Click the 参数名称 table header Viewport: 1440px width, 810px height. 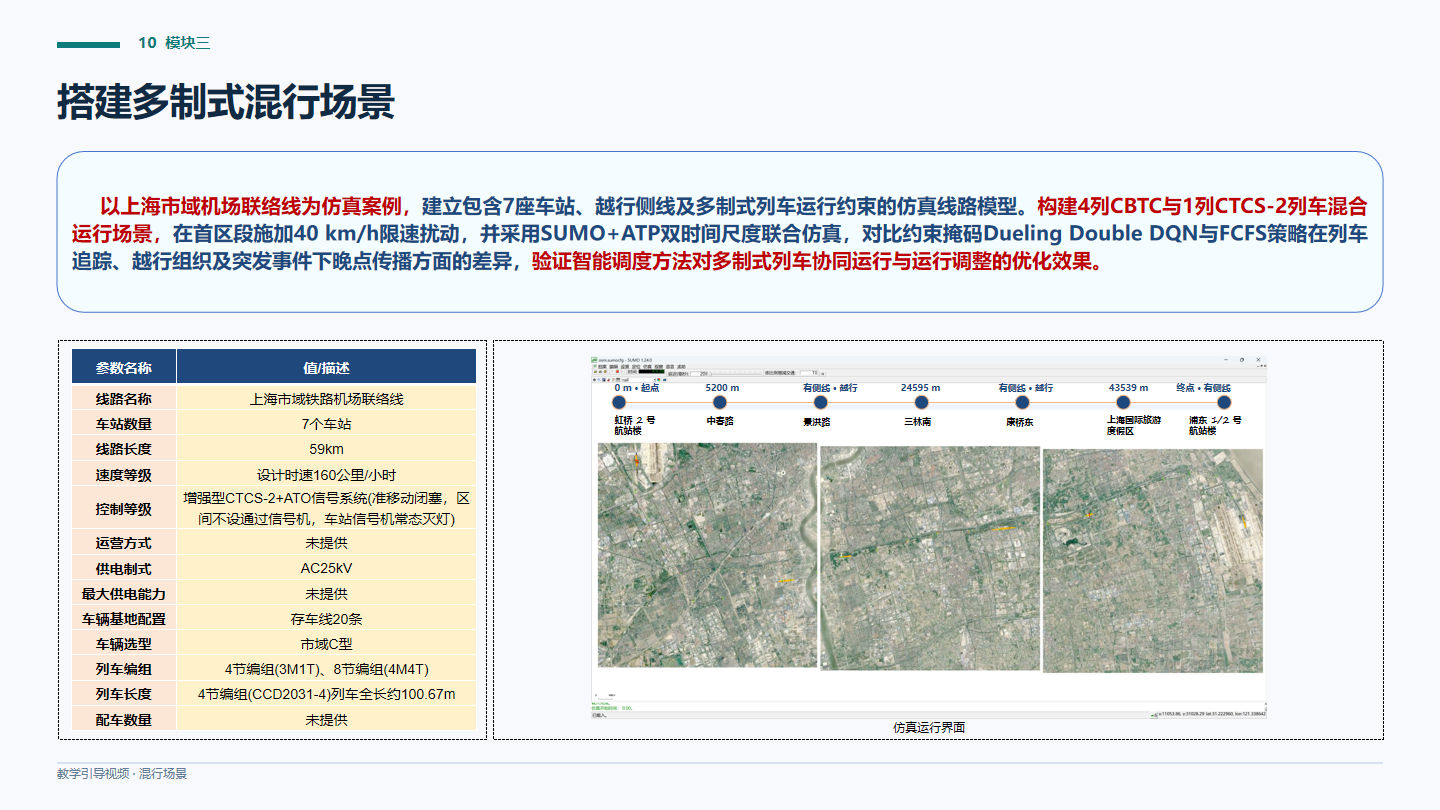pos(124,367)
